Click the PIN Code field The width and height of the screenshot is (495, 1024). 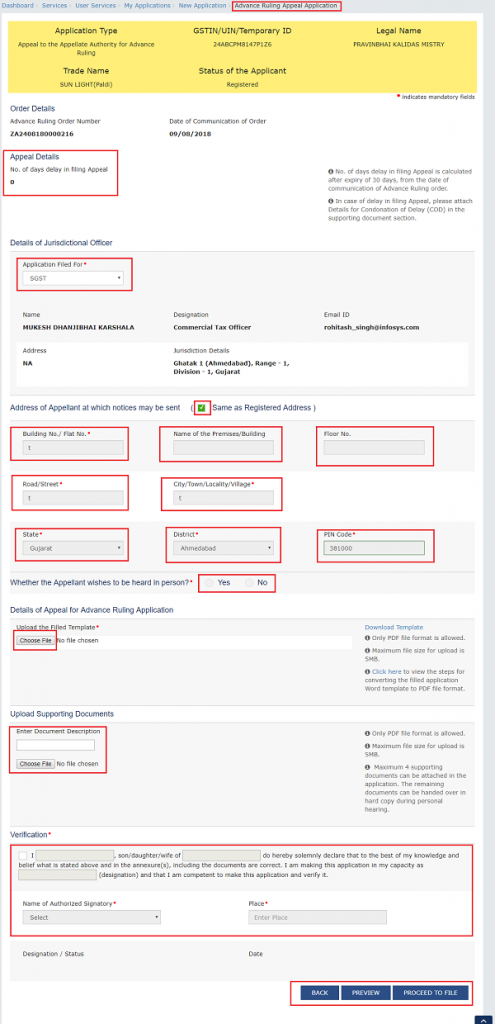pyautogui.click(x=374, y=549)
